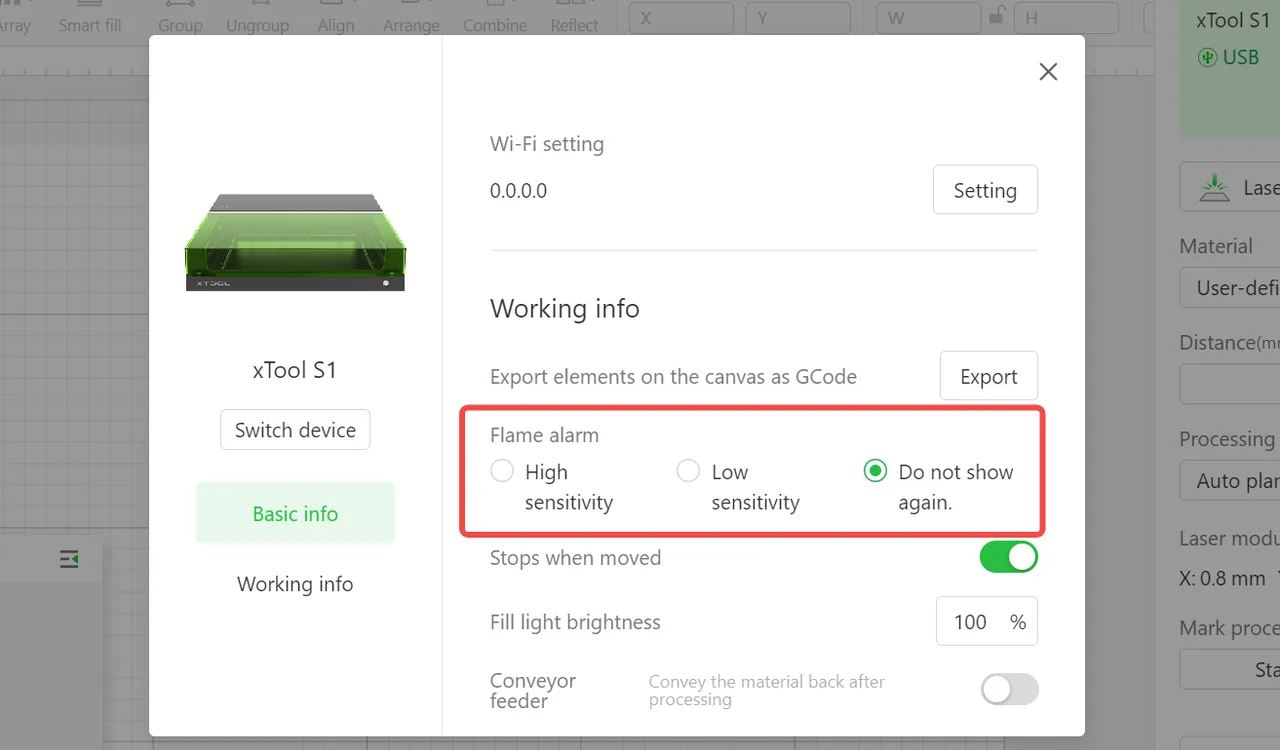Click the USB connection status icon
This screenshot has height=750, width=1280.
(x=1207, y=57)
